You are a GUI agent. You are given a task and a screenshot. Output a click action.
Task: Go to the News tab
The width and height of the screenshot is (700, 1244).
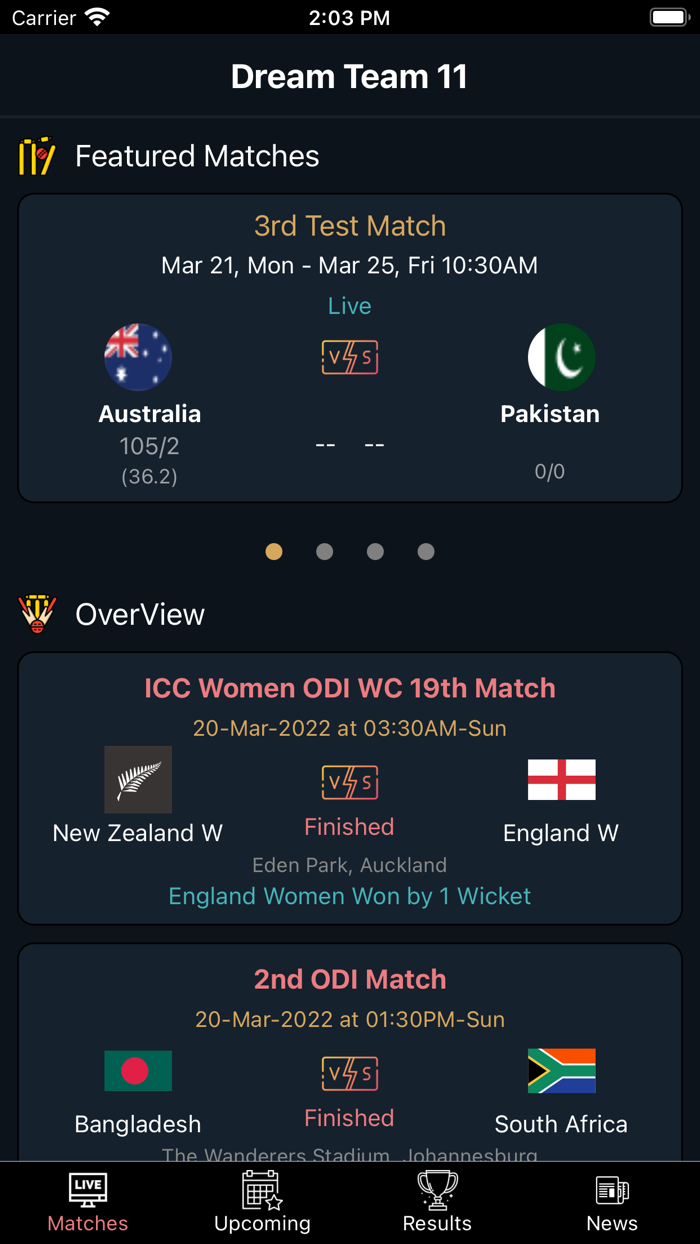coord(612,1203)
